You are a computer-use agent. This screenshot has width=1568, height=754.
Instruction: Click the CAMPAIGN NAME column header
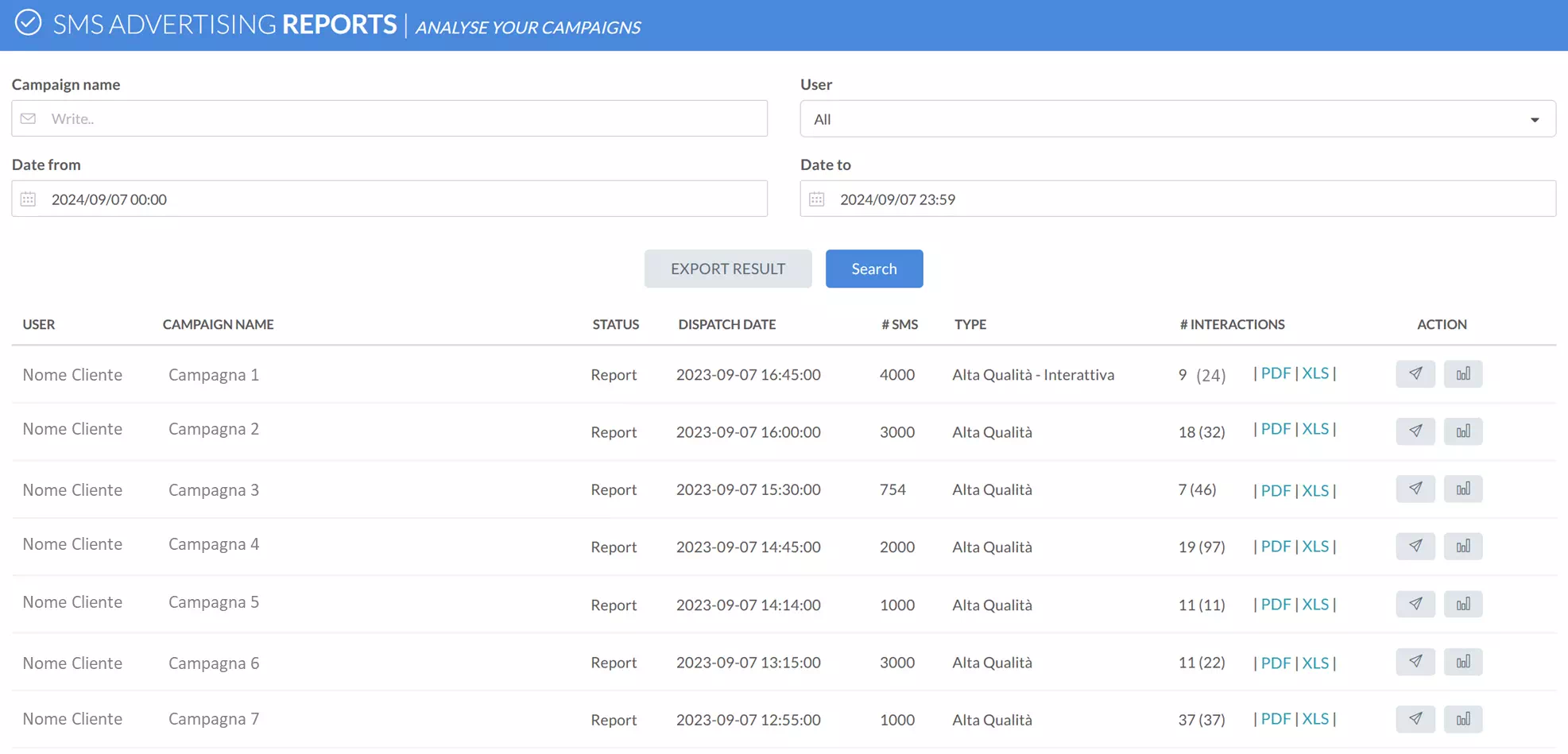click(218, 324)
